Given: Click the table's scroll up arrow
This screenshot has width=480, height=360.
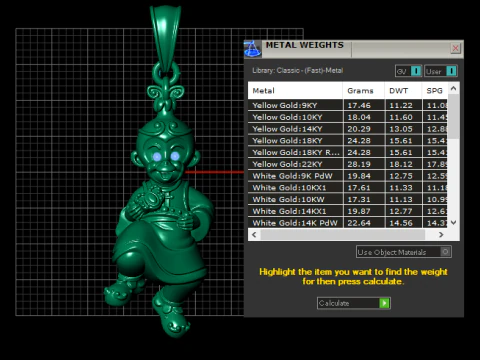Looking at the screenshot, I should coord(453,88).
